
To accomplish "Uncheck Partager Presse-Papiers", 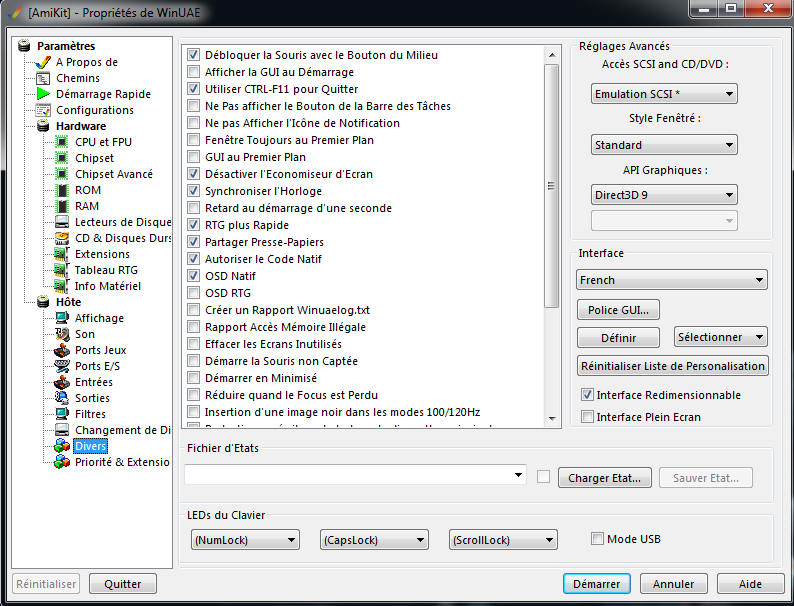I will (193, 242).
